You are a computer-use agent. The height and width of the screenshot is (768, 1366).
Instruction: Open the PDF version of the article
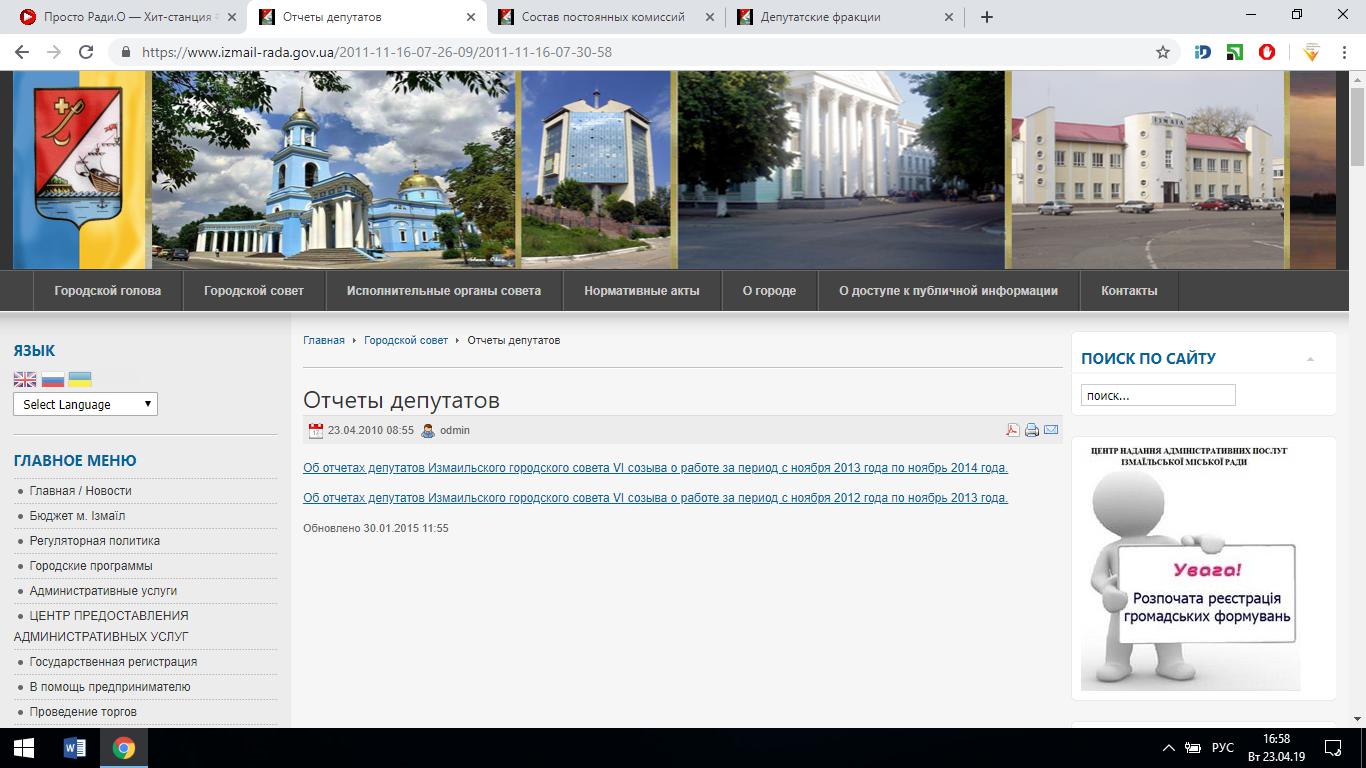[1012, 430]
